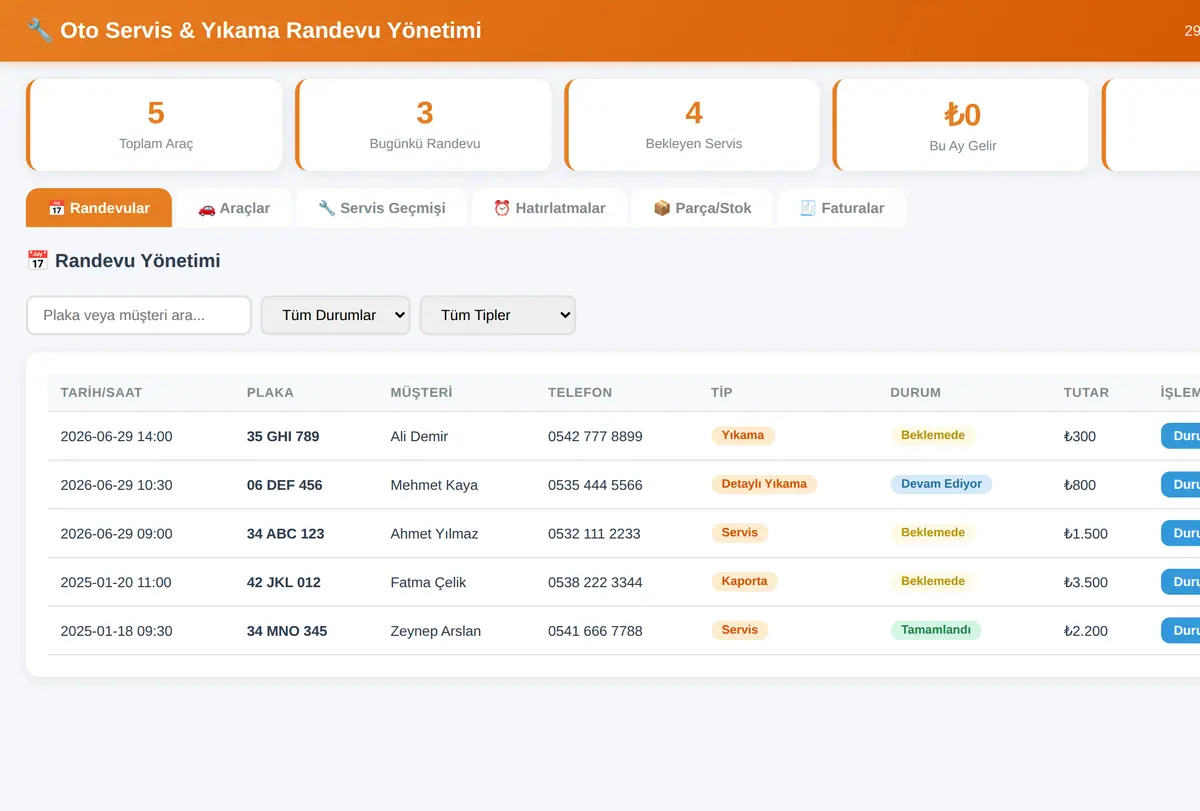Click the Tamamlandı status badge

936,630
